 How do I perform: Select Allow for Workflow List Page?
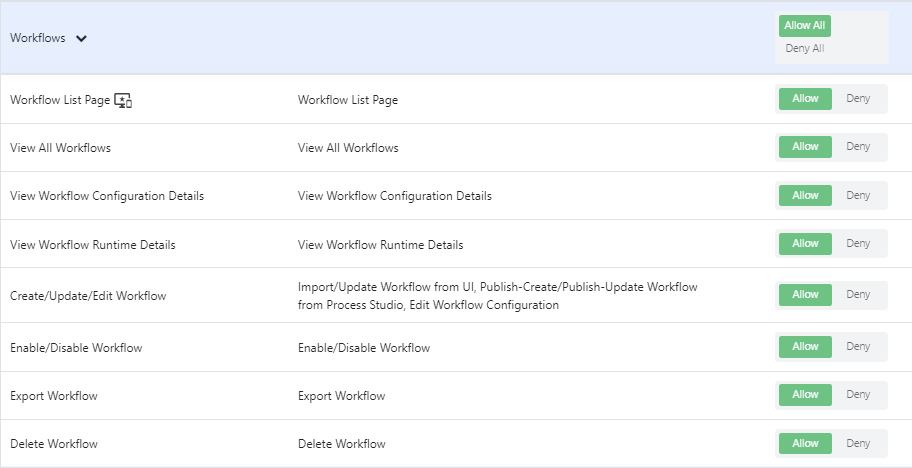[805, 98]
